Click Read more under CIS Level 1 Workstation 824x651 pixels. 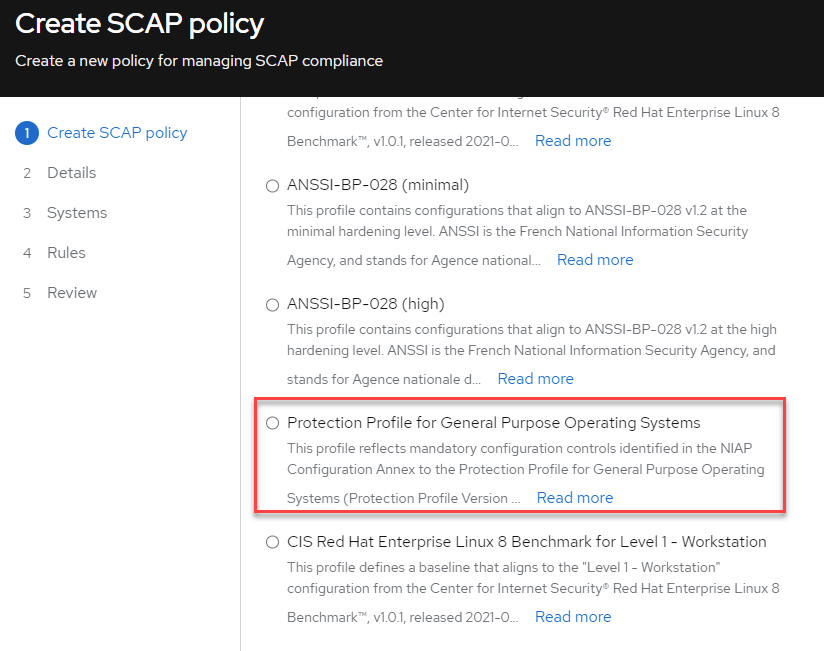(573, 617)
